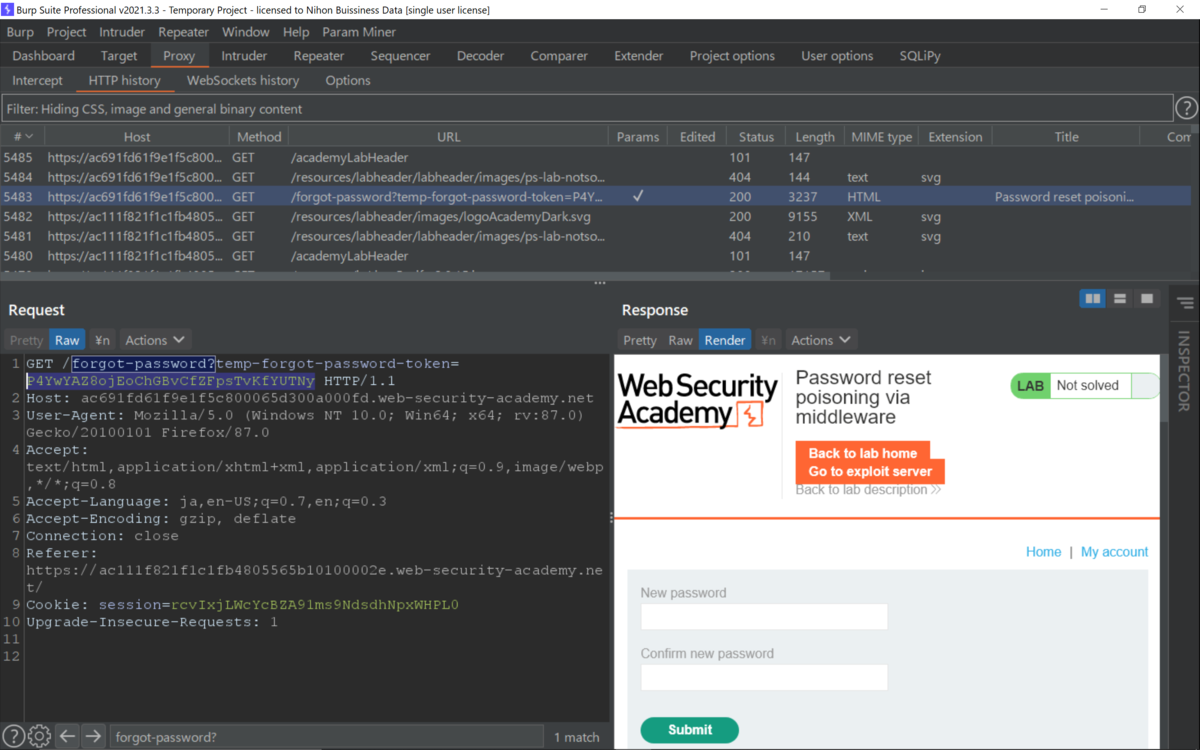Open the Intercept sub-tab
Screen dimensions: 1200x750
(x=37, y=80)
